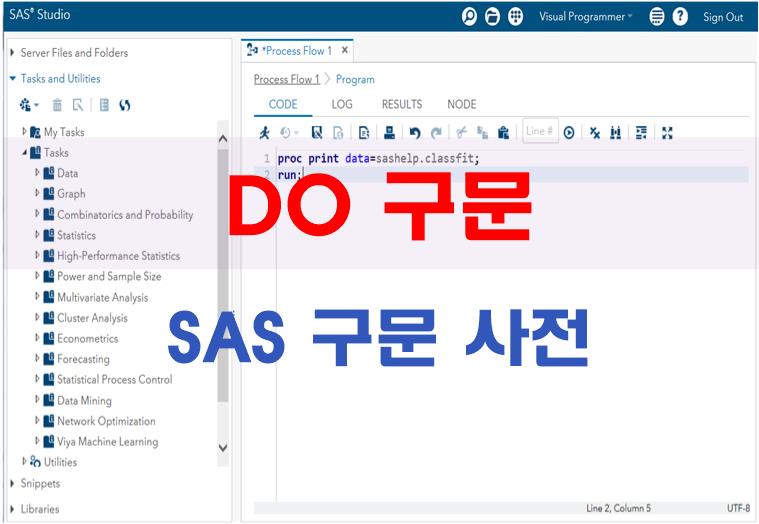Run the program with the running-man icon
Image resolution: width=759 pixels, height=524 pixels.
264,132
